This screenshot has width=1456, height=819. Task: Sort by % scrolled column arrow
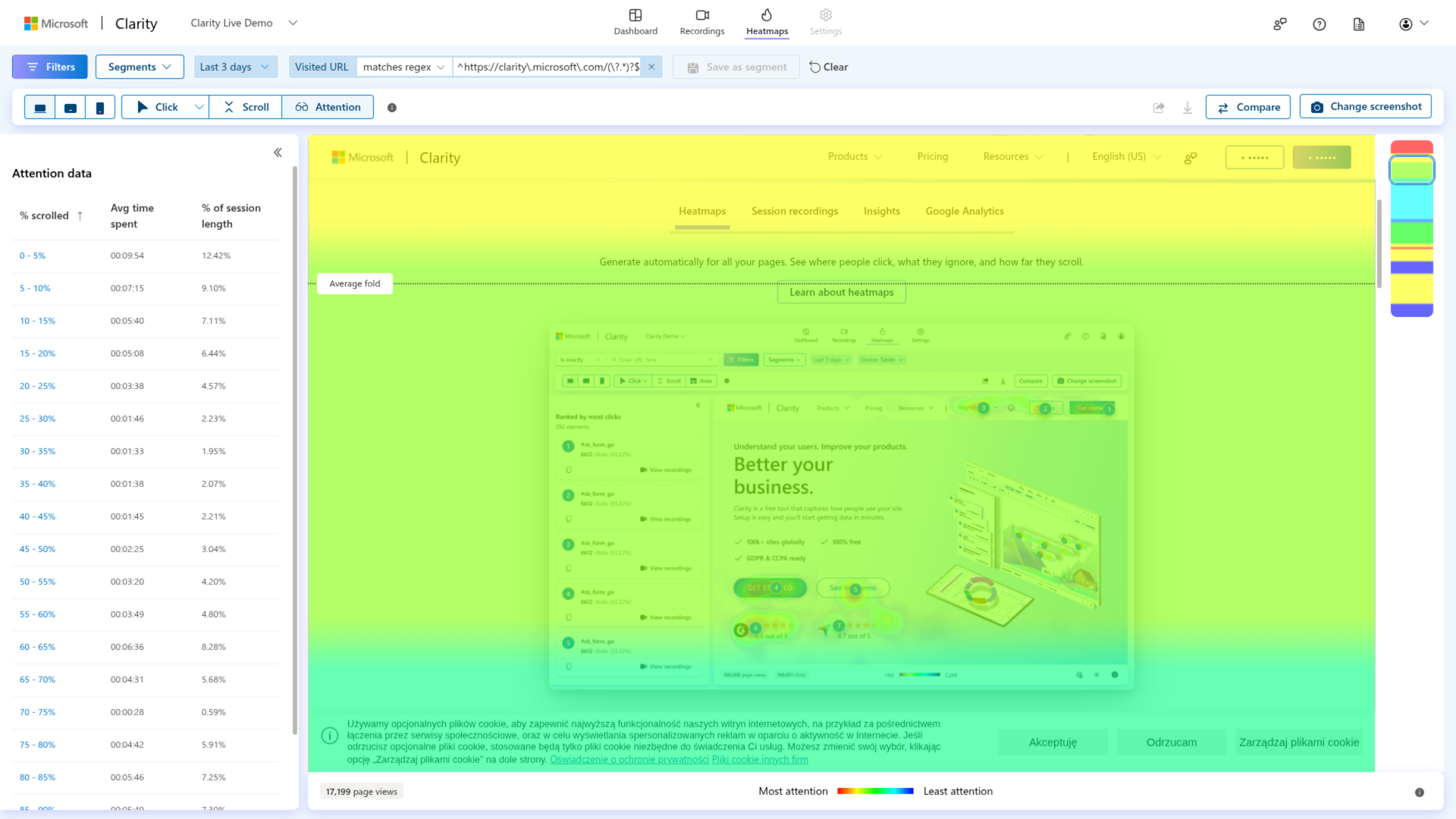point(80,216)
